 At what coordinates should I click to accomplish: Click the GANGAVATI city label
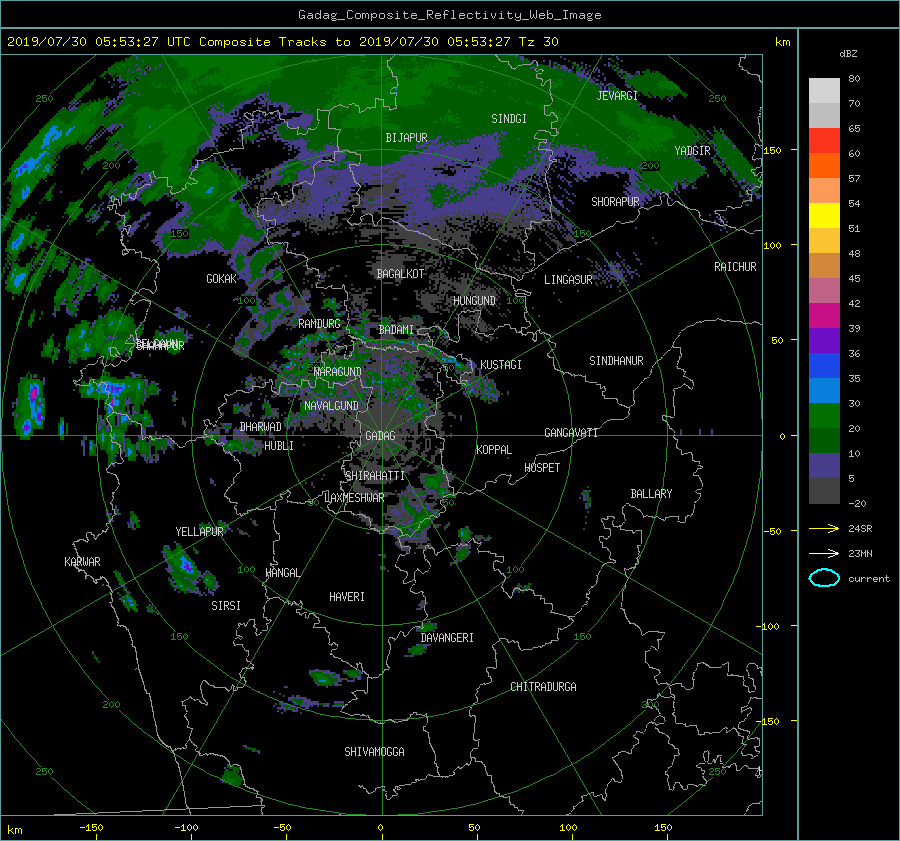point(571,432)
